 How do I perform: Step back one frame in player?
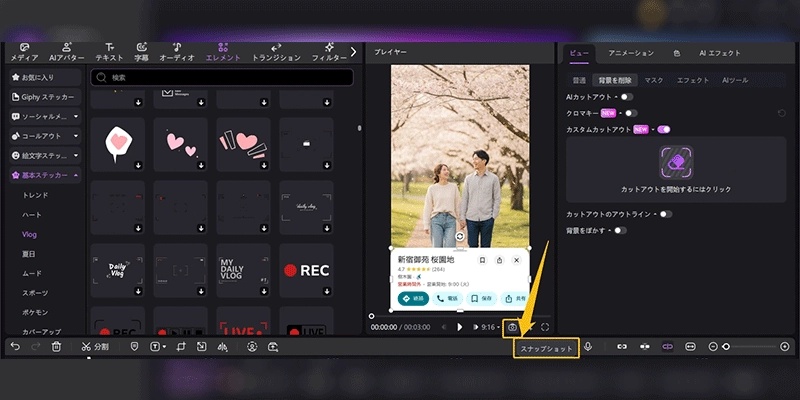443,327
